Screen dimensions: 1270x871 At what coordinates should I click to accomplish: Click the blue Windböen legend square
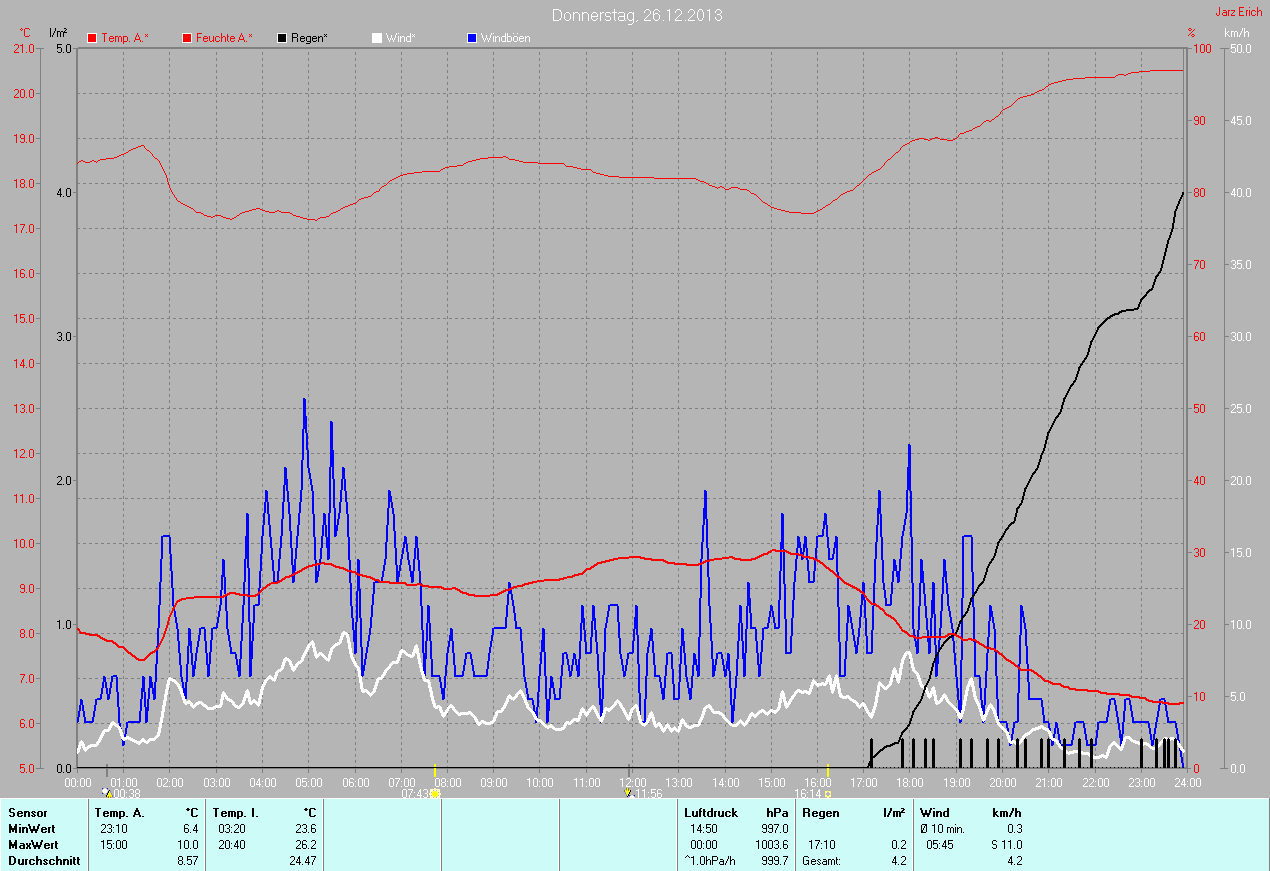coord(472,38)
